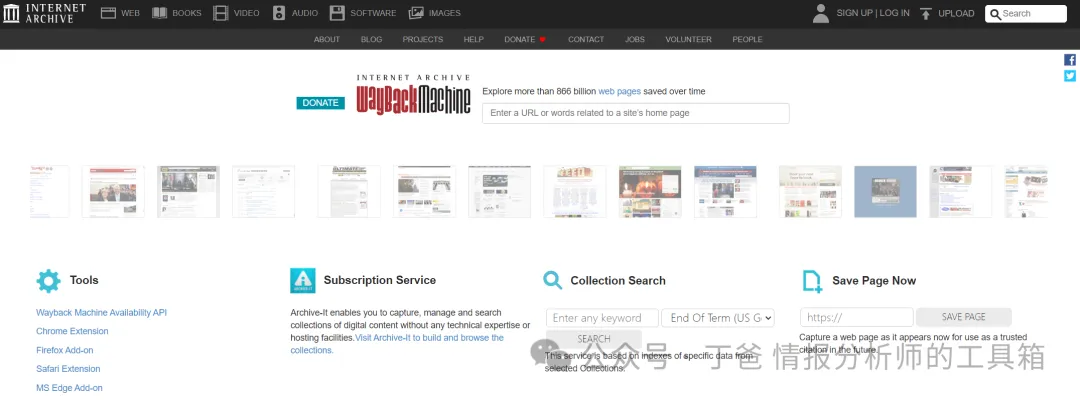Open the Books section icon
Image resolution: width=1080 pixels, height=400 pixels.
160,13
